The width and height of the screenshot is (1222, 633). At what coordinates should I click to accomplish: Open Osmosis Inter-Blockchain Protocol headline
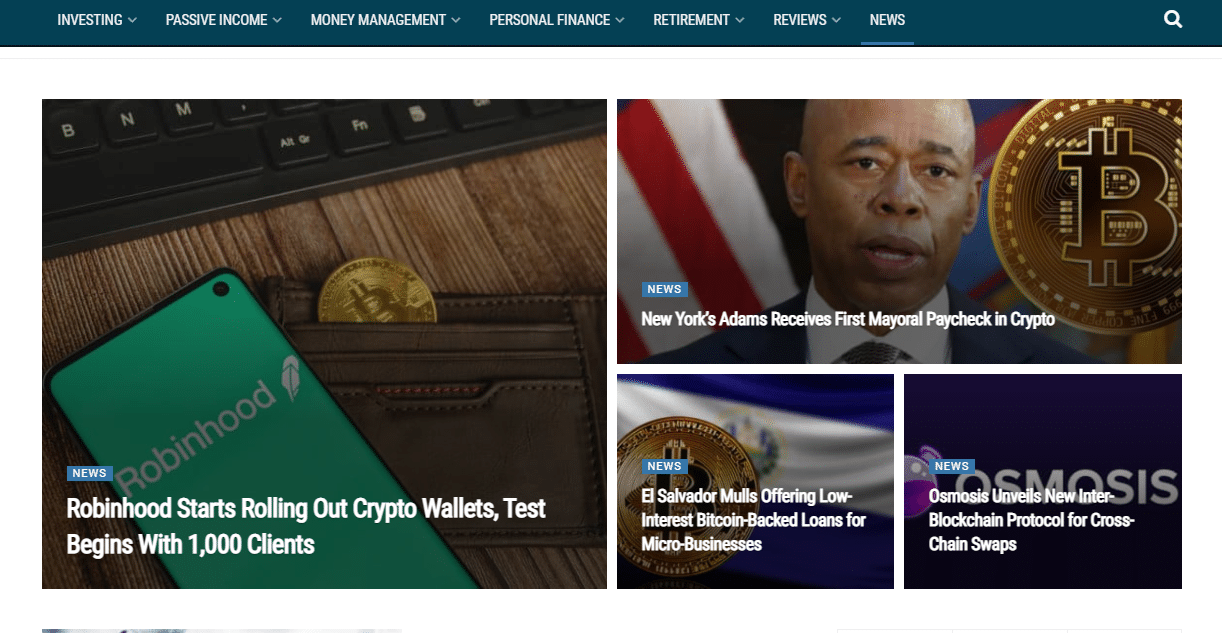point(1031,520)
